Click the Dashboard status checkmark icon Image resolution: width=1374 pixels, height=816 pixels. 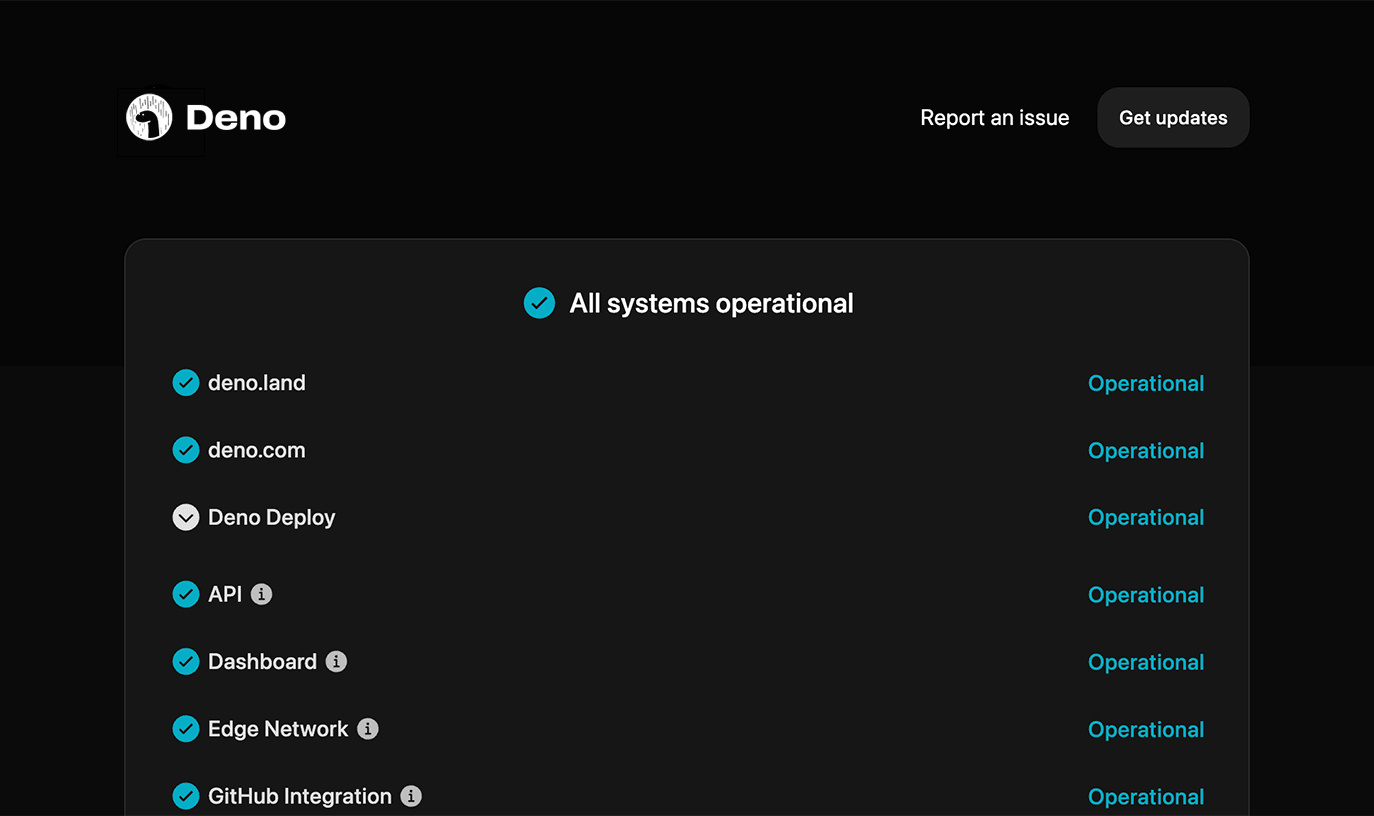pos(186,661)
